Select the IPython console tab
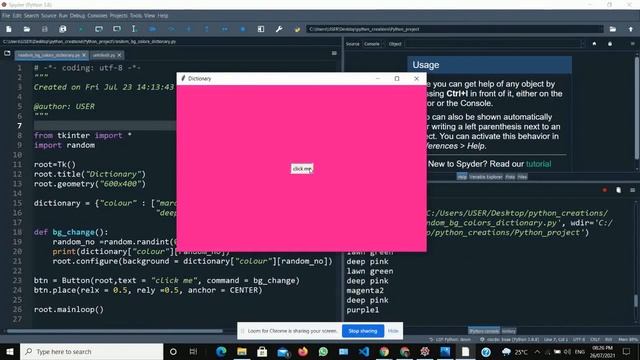The height and width of the screenshot is (360, 640). point(484,331)
